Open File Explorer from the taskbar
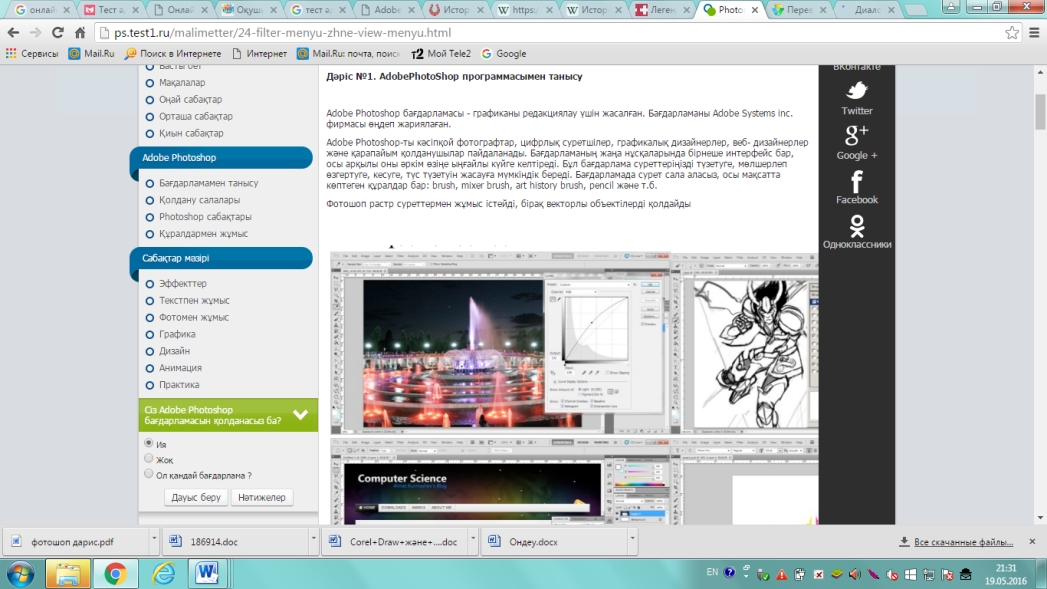 tap(67, 574)
